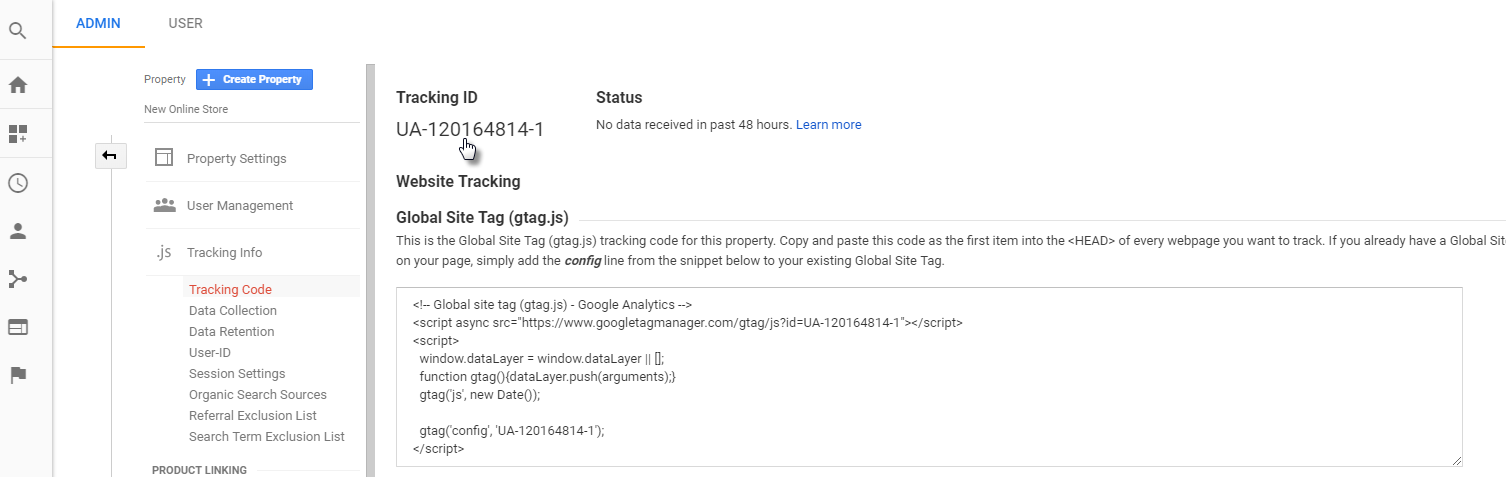This screenshot has height=477, width=1506.
Task: Open User Management
Action: click(240, 205)
